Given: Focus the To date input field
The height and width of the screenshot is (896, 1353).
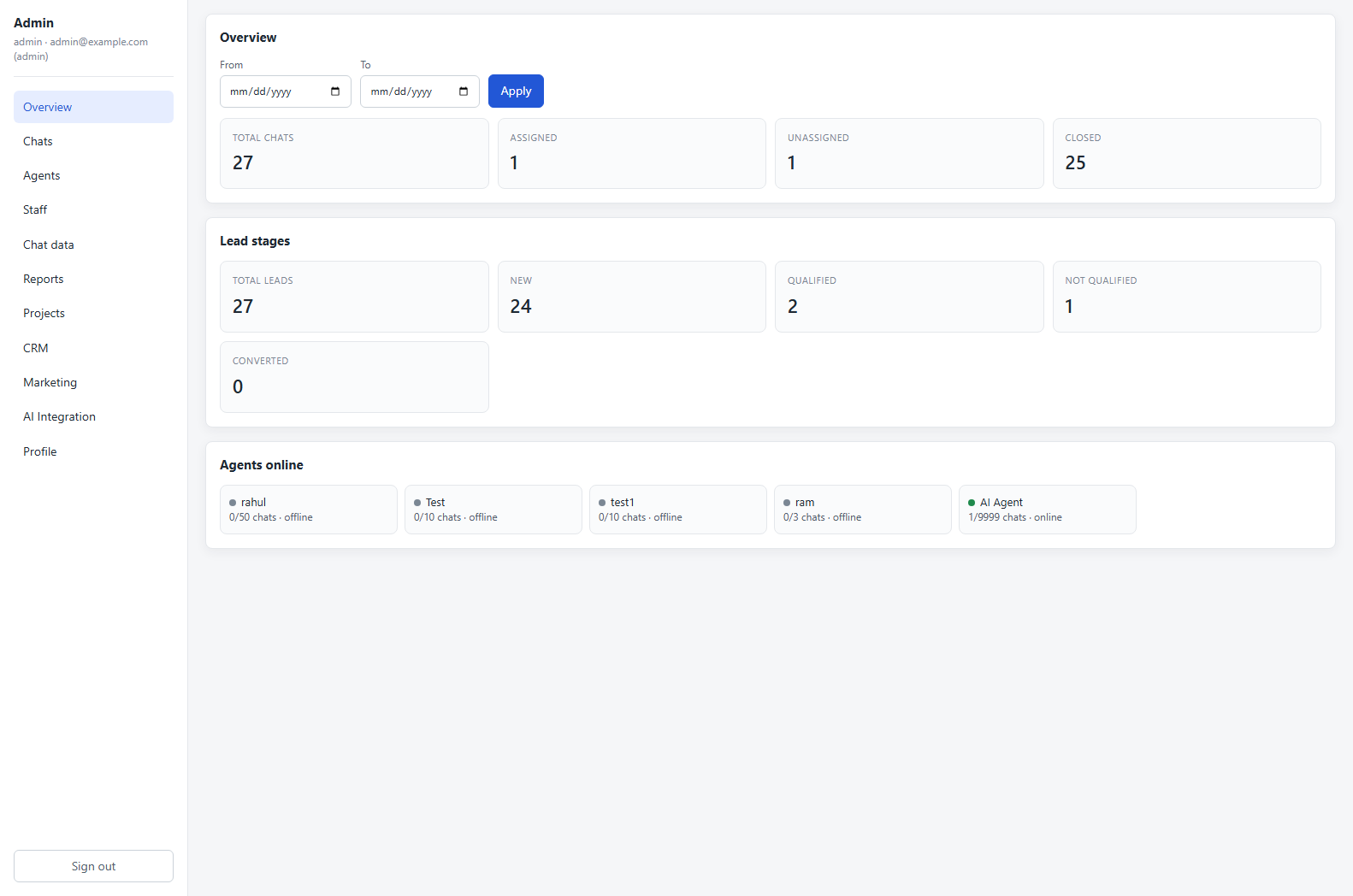Looking at the screenshot, I should [420, 91].
